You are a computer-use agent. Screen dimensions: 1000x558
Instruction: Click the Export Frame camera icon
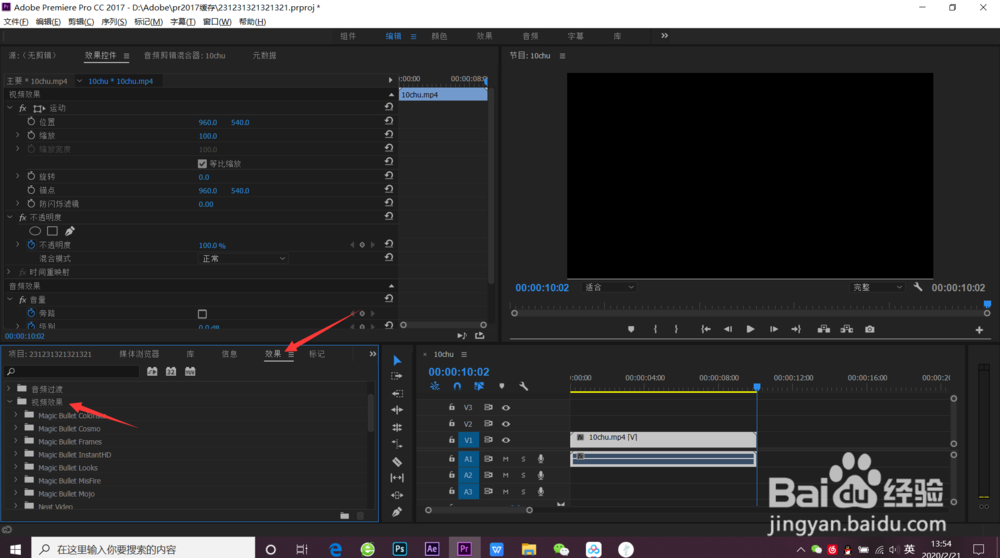coord(869,329)
